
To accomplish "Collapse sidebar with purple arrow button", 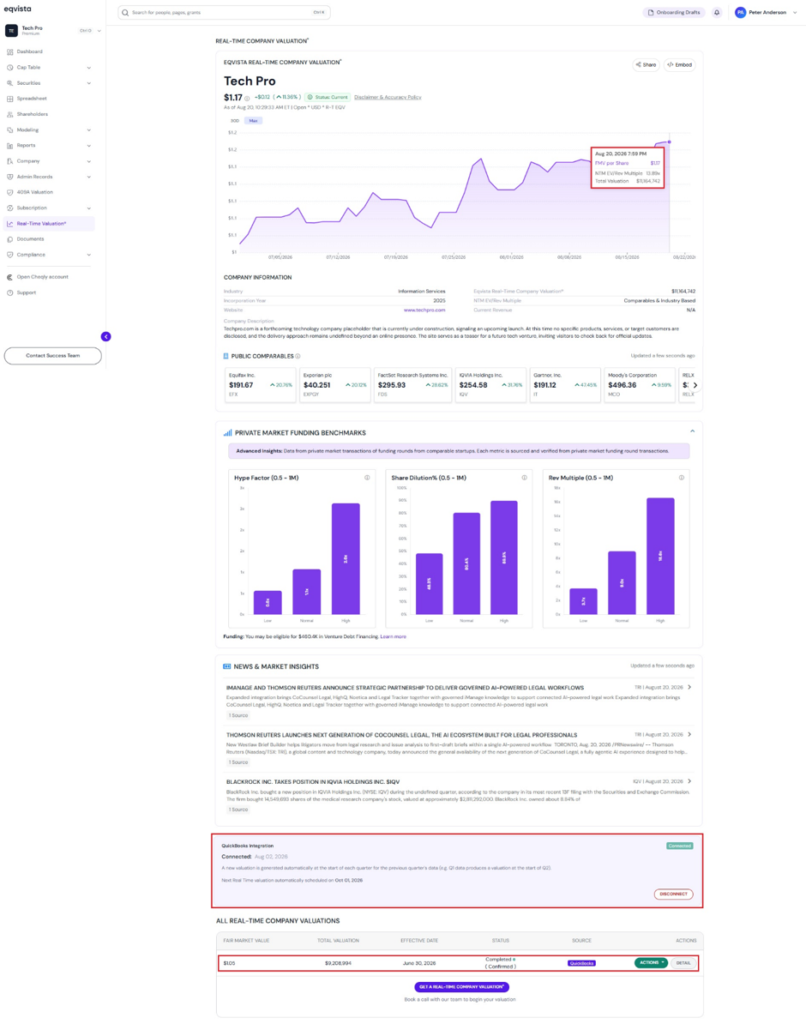I will tap(106, 336).
